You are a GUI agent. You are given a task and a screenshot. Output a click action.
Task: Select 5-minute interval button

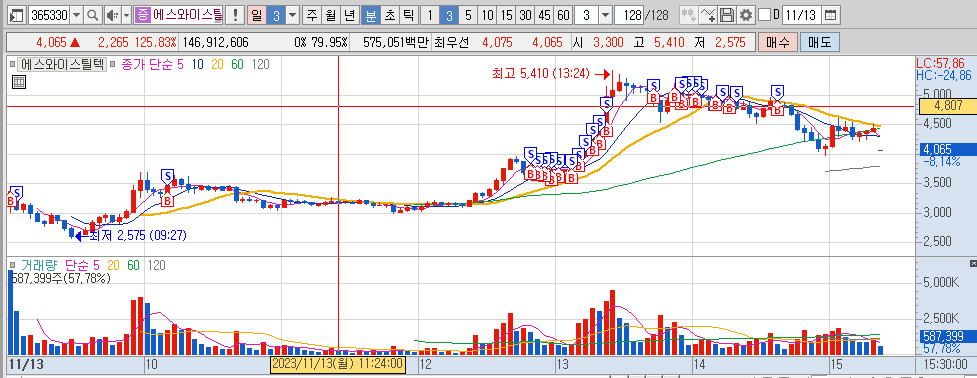coord(469,15)
